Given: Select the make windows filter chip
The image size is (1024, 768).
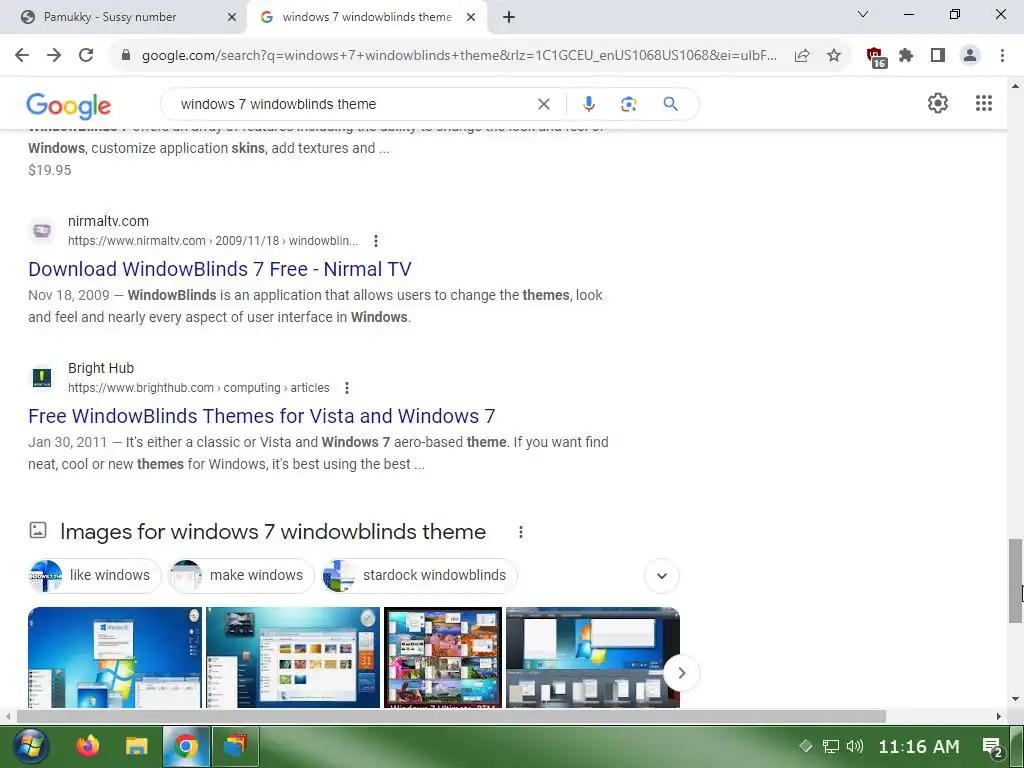Looking at the screenshot, I should pyautogui.click(x=241, y=575).
